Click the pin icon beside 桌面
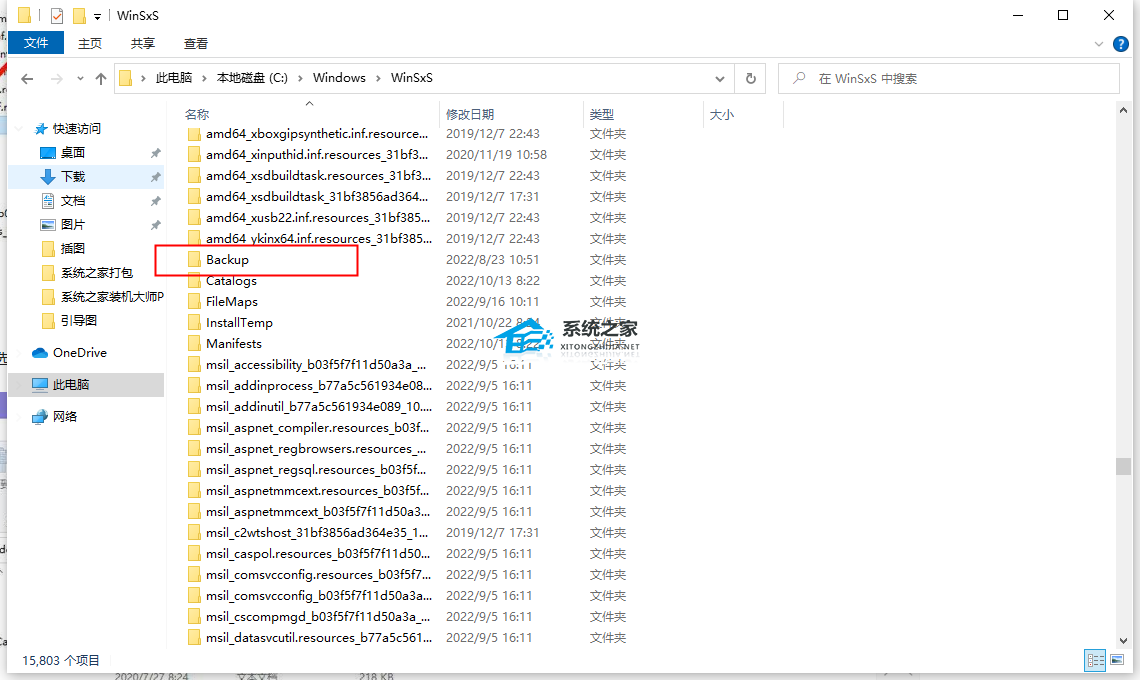1140x680 pixels. [x=155, y=153]
